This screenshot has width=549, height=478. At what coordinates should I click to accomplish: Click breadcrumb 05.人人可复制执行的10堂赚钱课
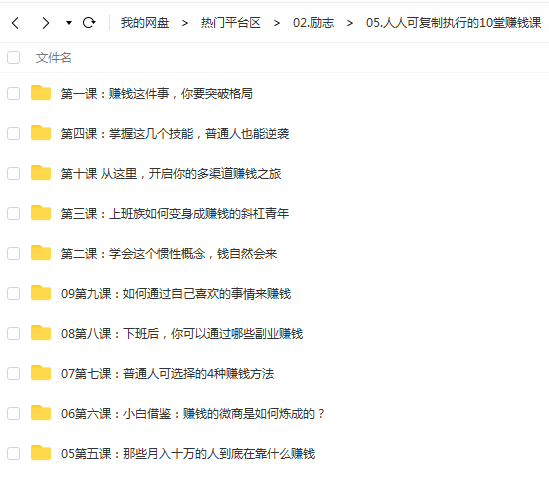[454, 23]
